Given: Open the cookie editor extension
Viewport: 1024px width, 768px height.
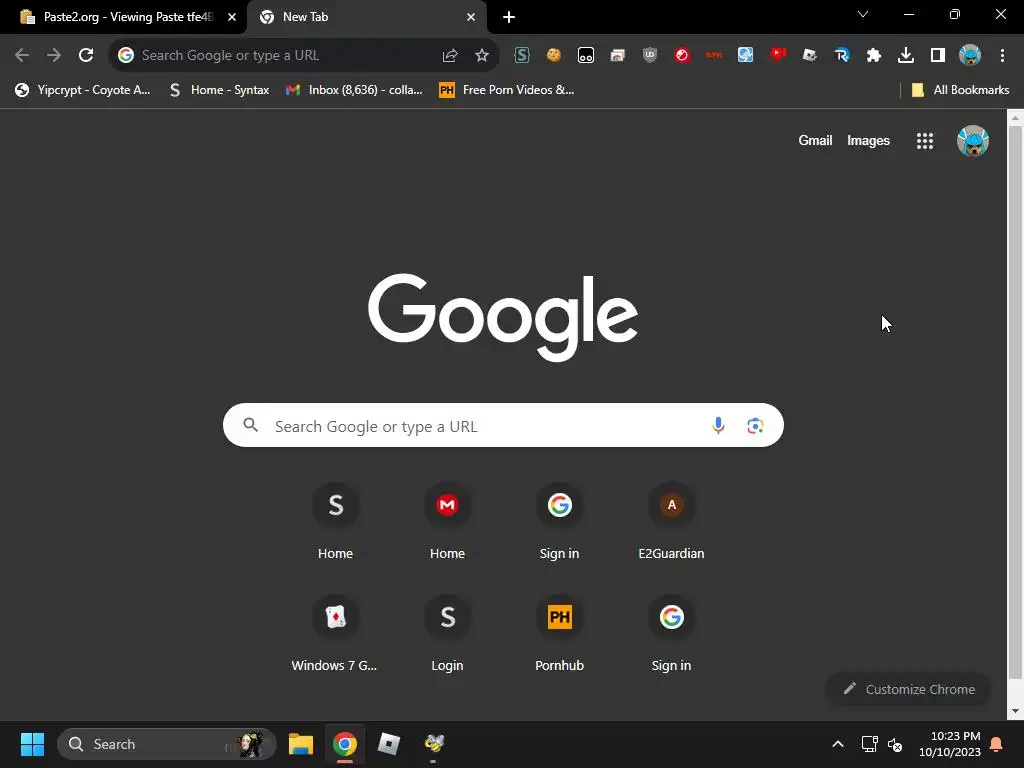Looking at the screenshot, I should 554,56.
